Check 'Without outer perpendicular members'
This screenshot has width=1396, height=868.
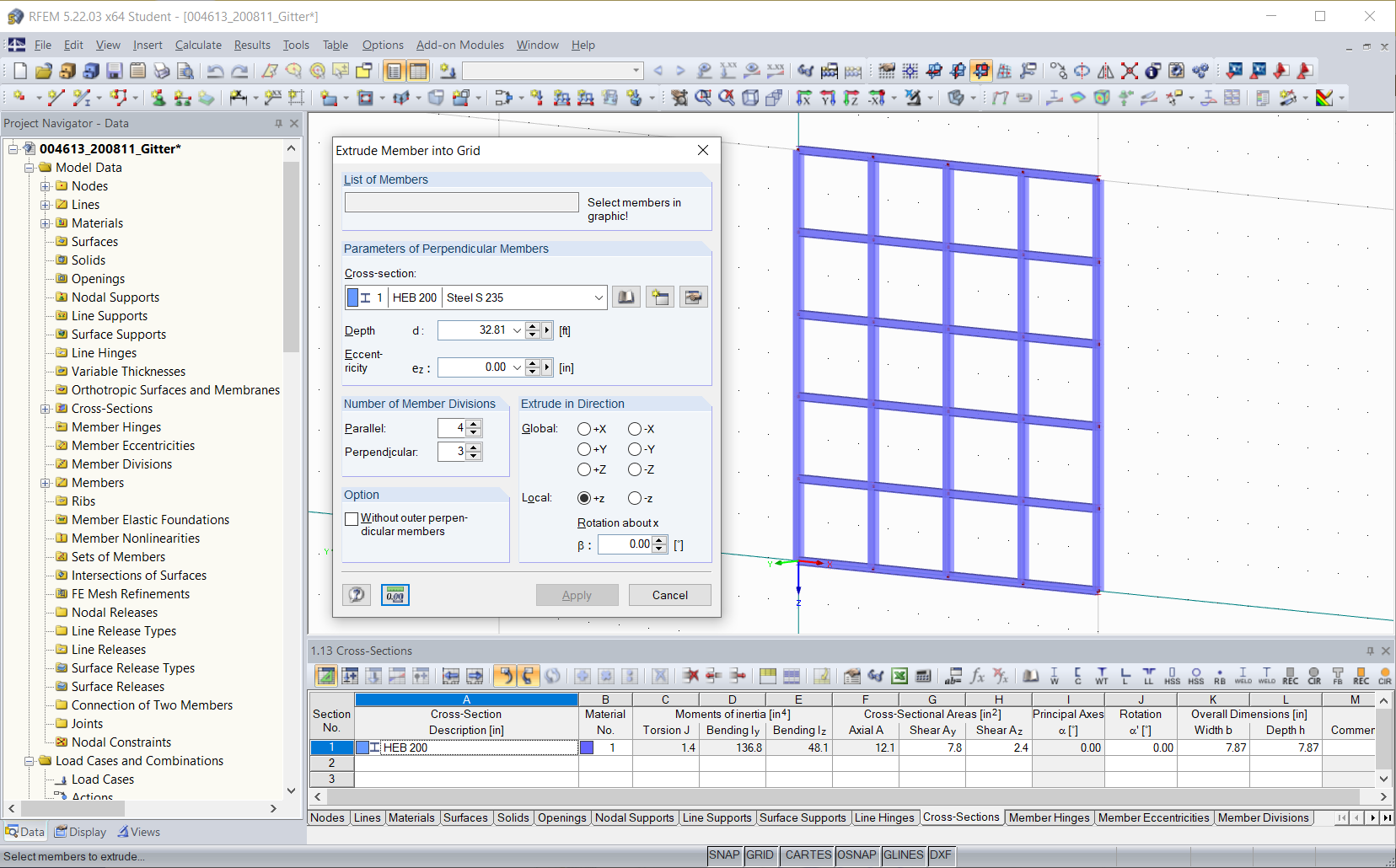coord(352,518)
